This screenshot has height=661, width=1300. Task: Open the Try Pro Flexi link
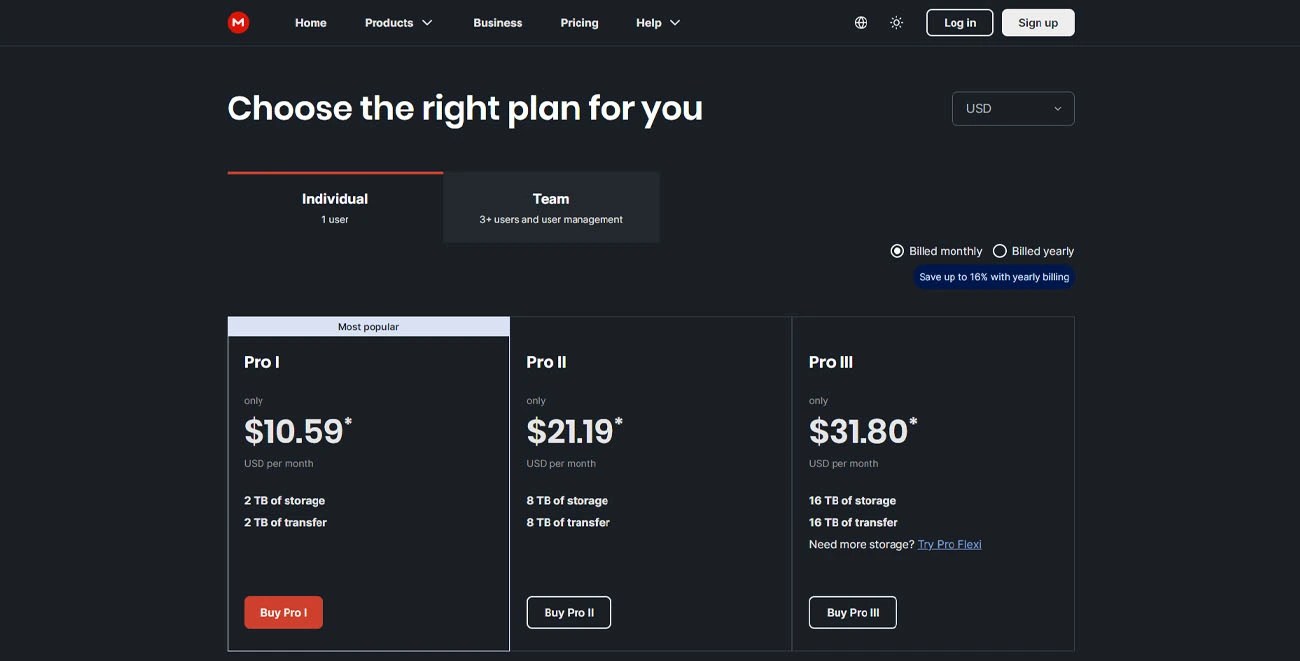tap(949, 542)
